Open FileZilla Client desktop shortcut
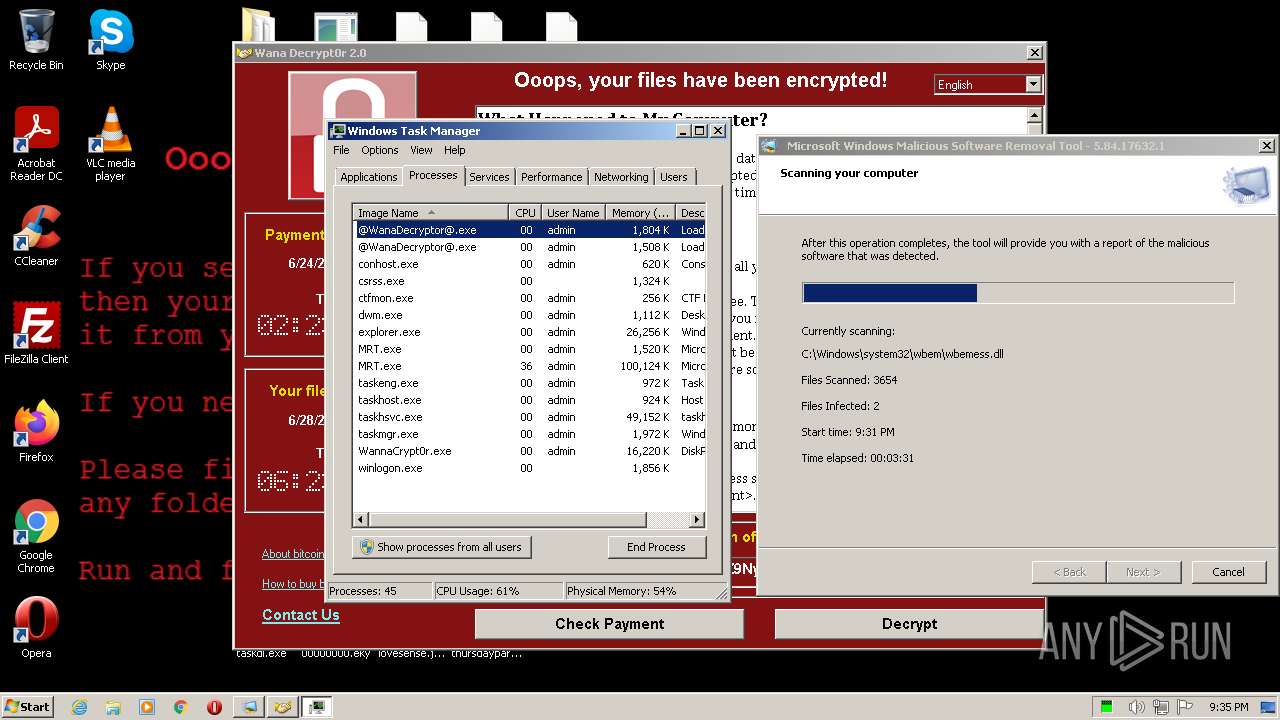 coord(36,334)
